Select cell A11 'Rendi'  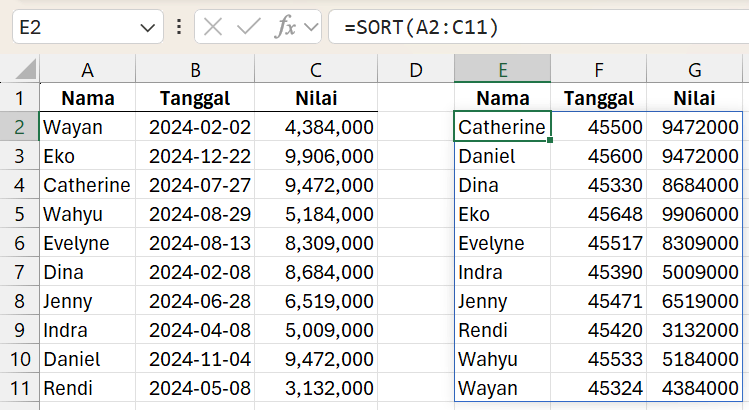87,388
